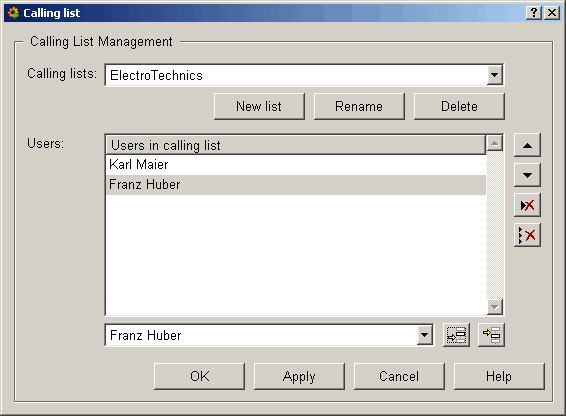The height and width of the screenshot is (416, 566).
Task: Select the Franz Huber list row
Action: (296, 185)
